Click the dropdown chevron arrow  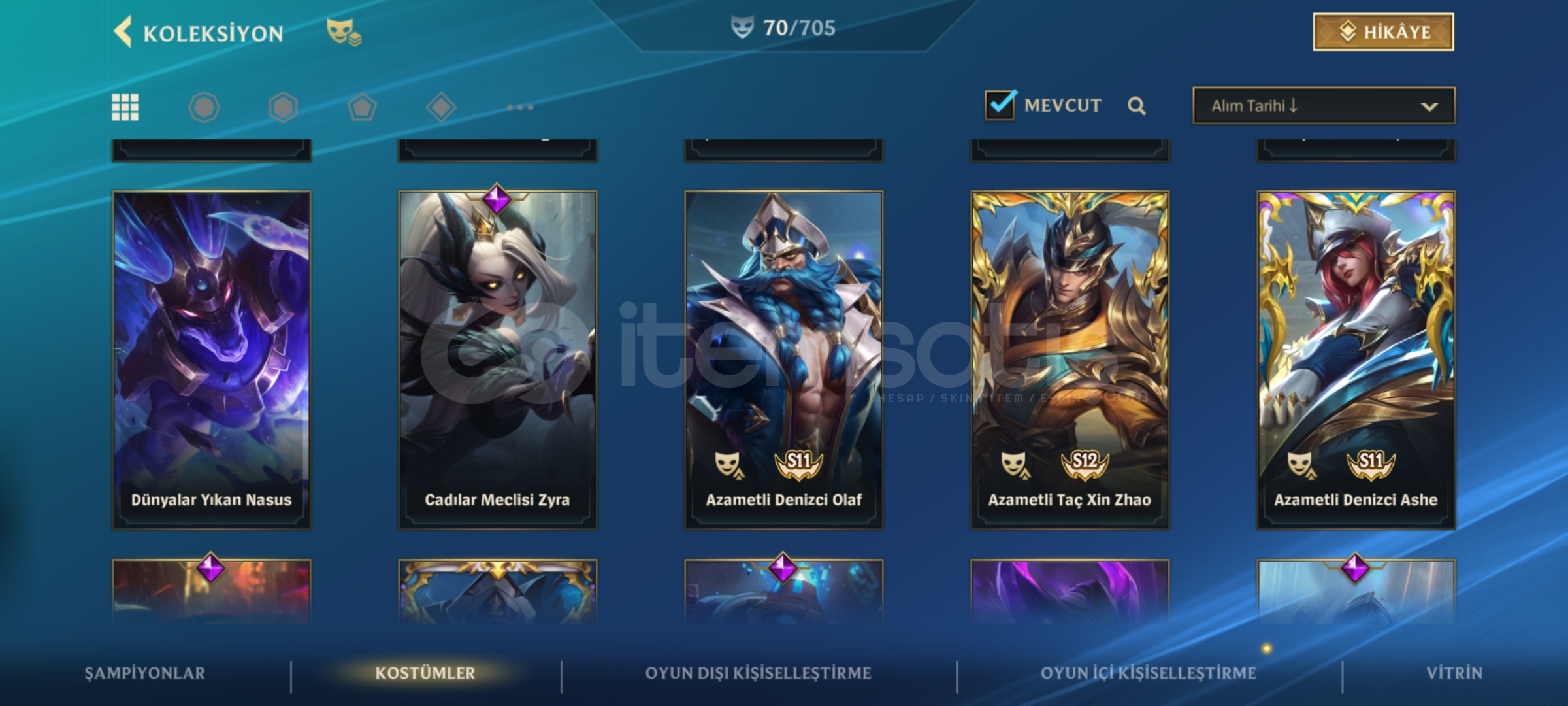(1429, 107)
